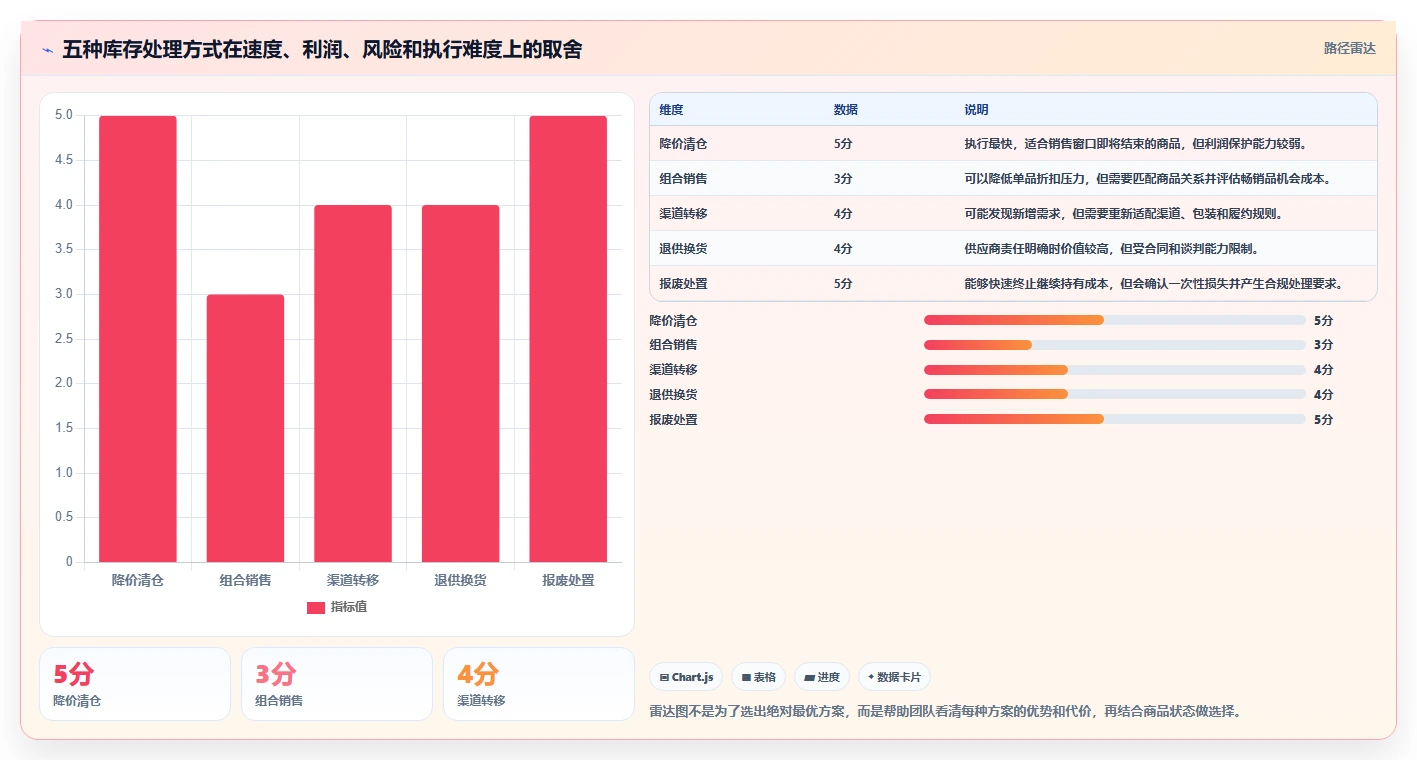
Task: Open the 5分 降价清仓 data card
Action: [135, 684]
